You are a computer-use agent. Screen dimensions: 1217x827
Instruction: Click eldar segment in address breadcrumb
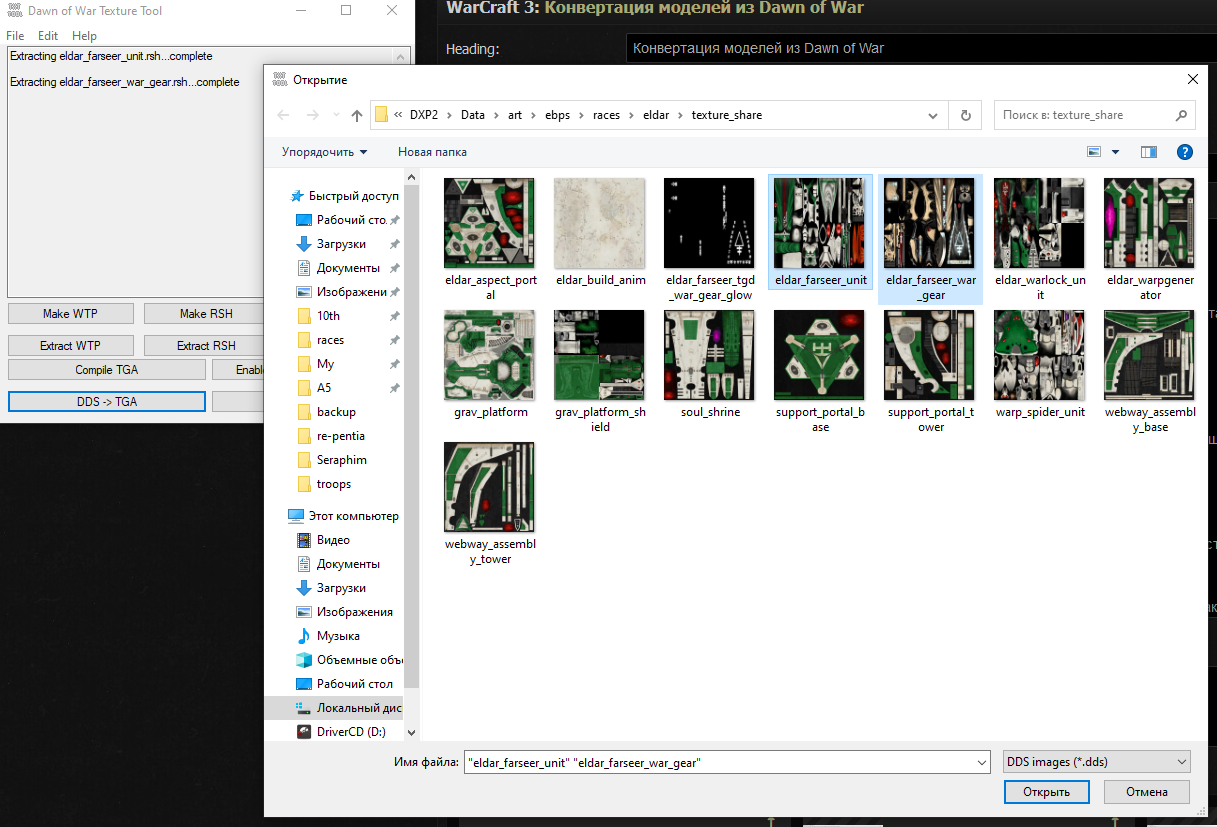[656, 115]
